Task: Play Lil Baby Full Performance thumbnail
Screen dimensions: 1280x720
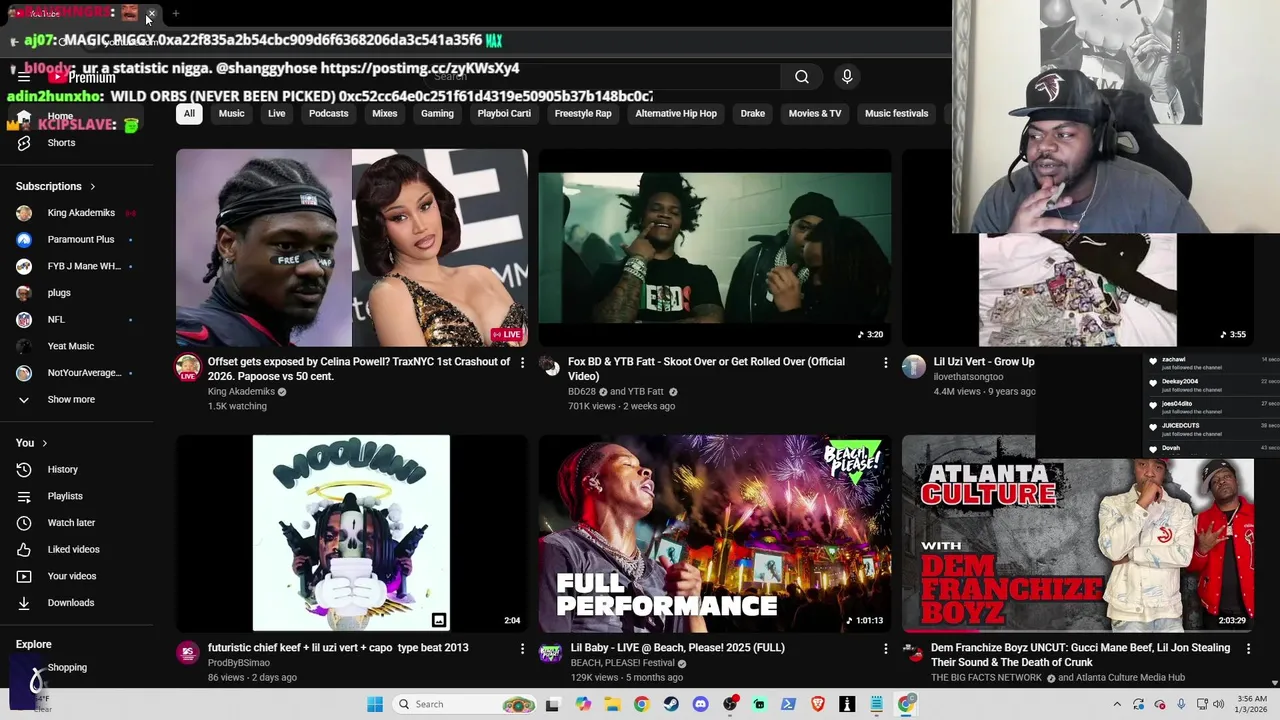Action: (715, 534)
